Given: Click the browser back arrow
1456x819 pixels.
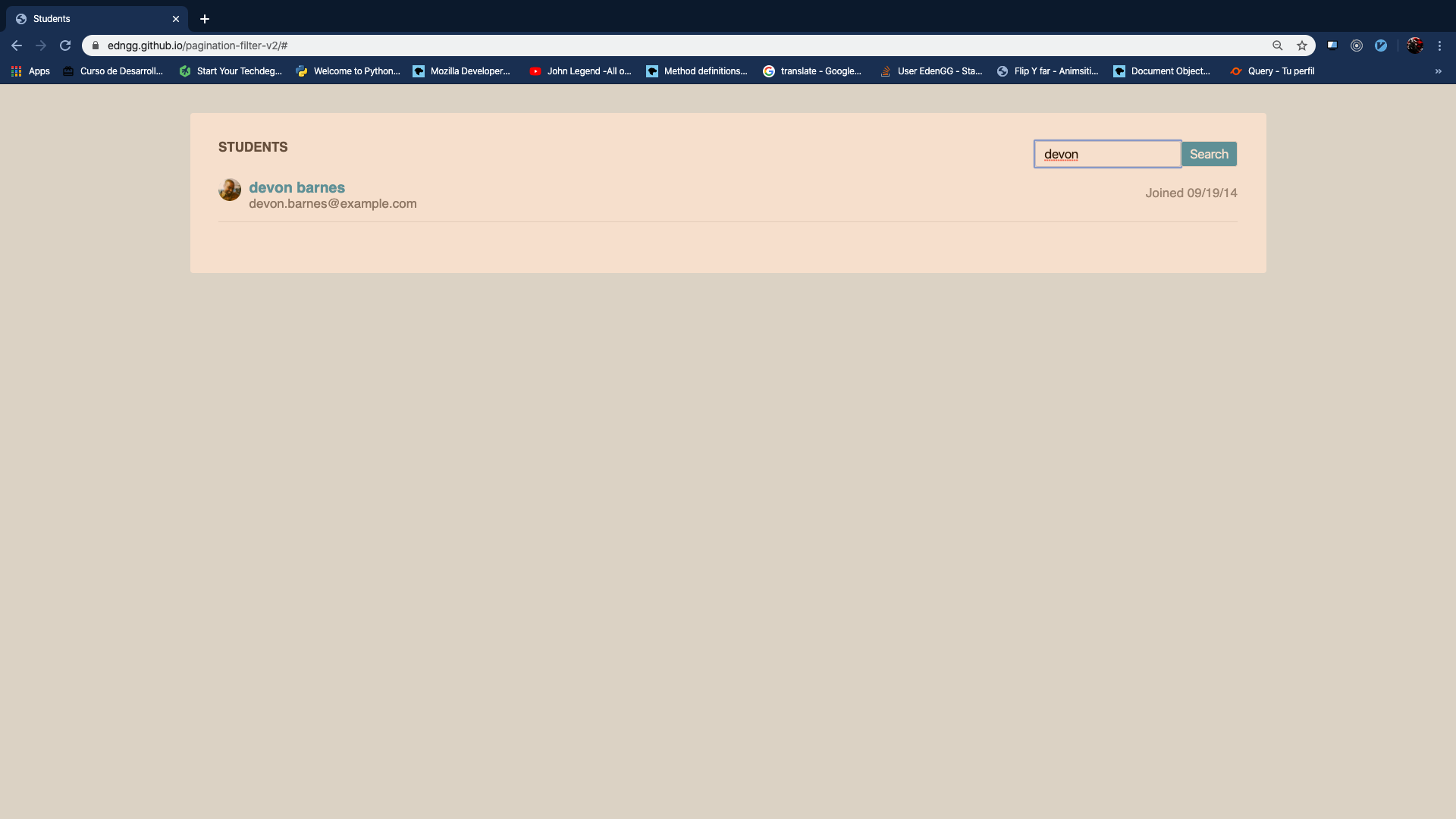Looking at the screenshot, I should click(x=17, y=45).
